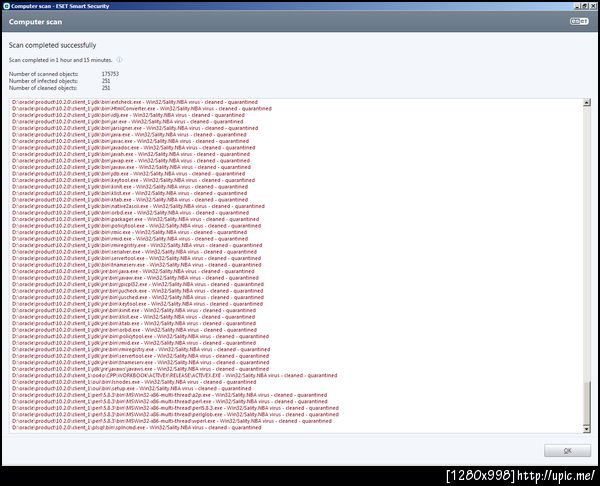The width and height of the screenshot is (600, 486).
Task: Select the jpicpl32.exe infection entry
Action: click(x=138, y=284)
